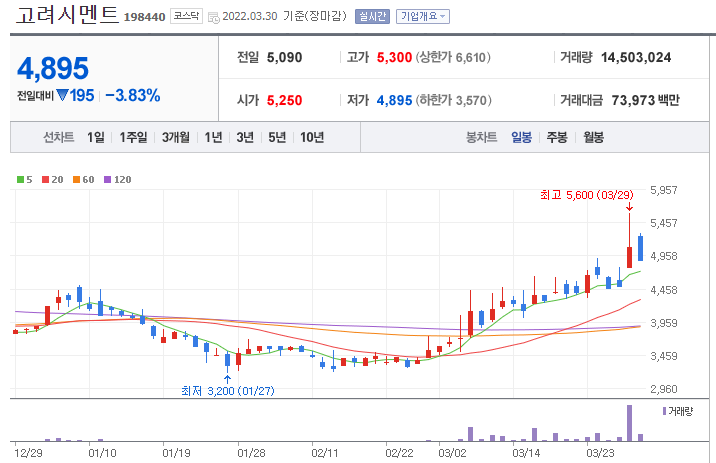The image size is (716, 463).
Task: Click the current price 4,895
Action: [x=53, y=68]
